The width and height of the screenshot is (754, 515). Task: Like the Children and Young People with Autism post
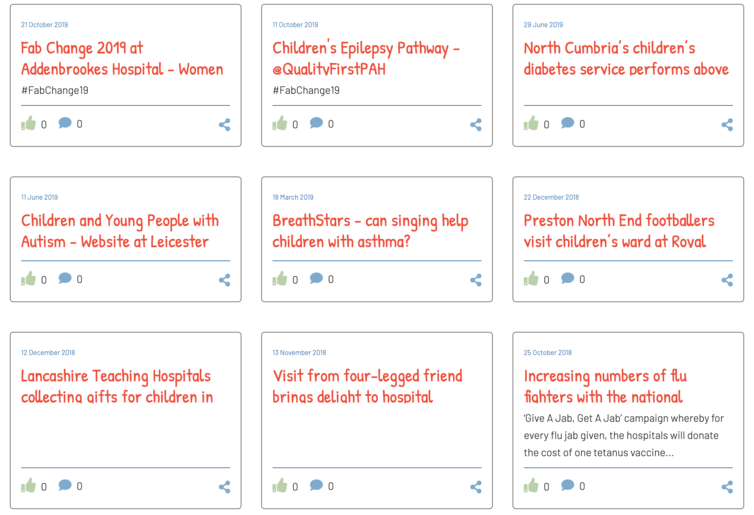tap(28, 279)
